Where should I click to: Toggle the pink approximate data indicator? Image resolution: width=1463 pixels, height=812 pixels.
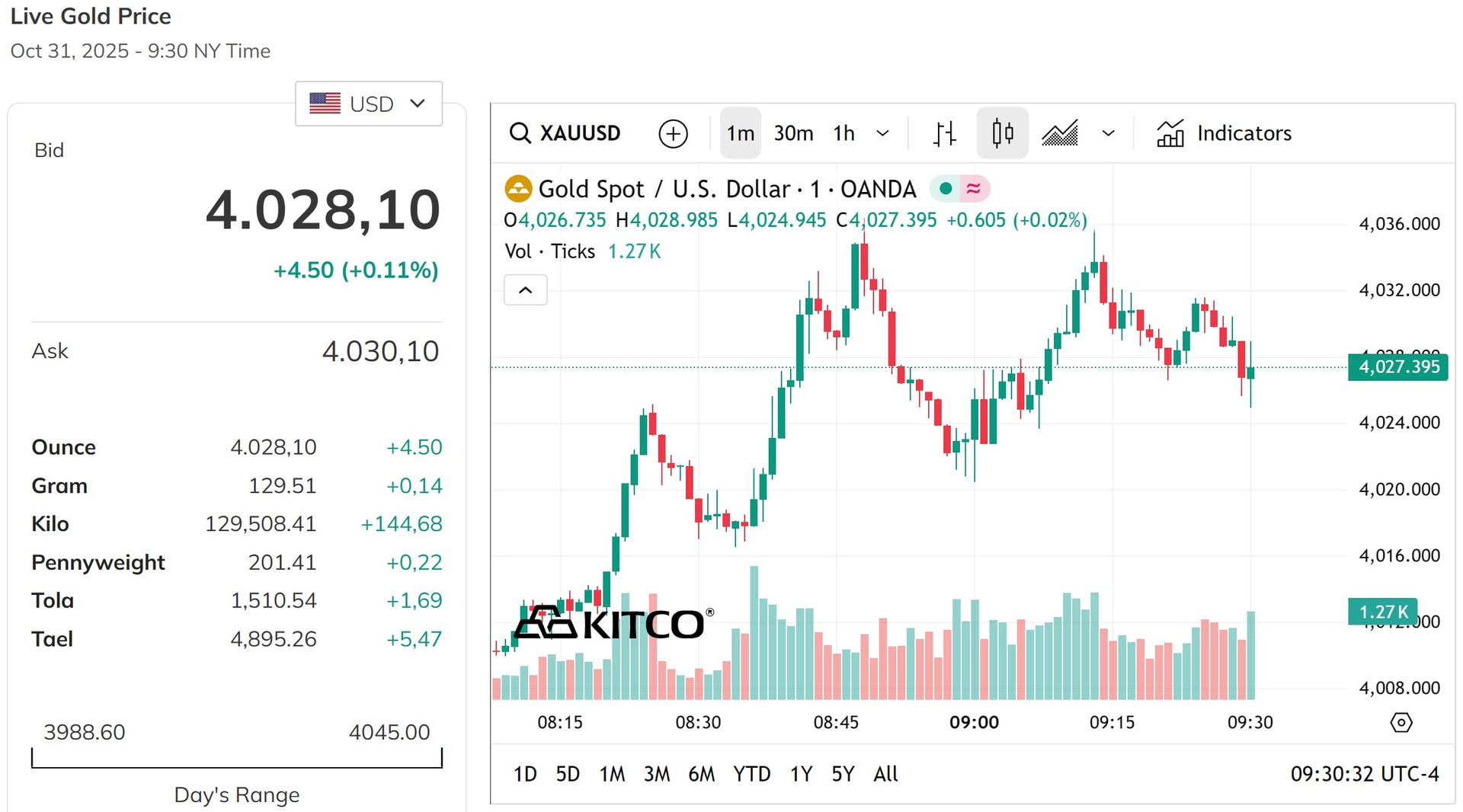pyautogui.click(x=974, y=188)
